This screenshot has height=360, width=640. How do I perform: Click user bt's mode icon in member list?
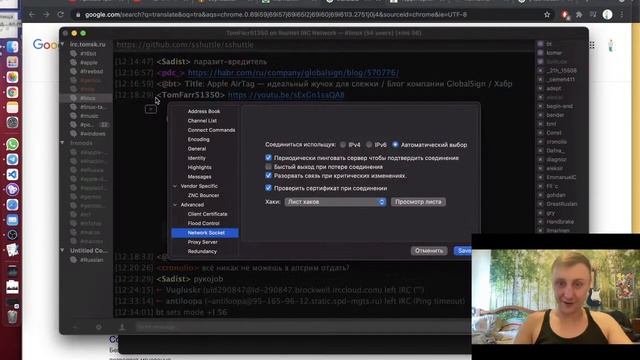(x=540, y=44)
